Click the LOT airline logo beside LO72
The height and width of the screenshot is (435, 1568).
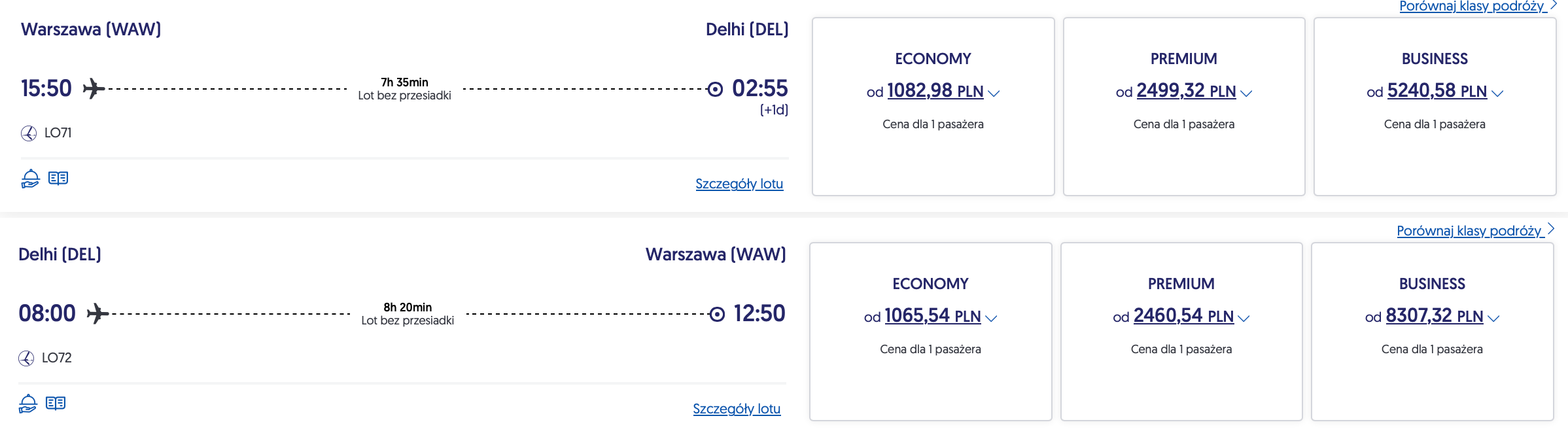pos(26,358)
